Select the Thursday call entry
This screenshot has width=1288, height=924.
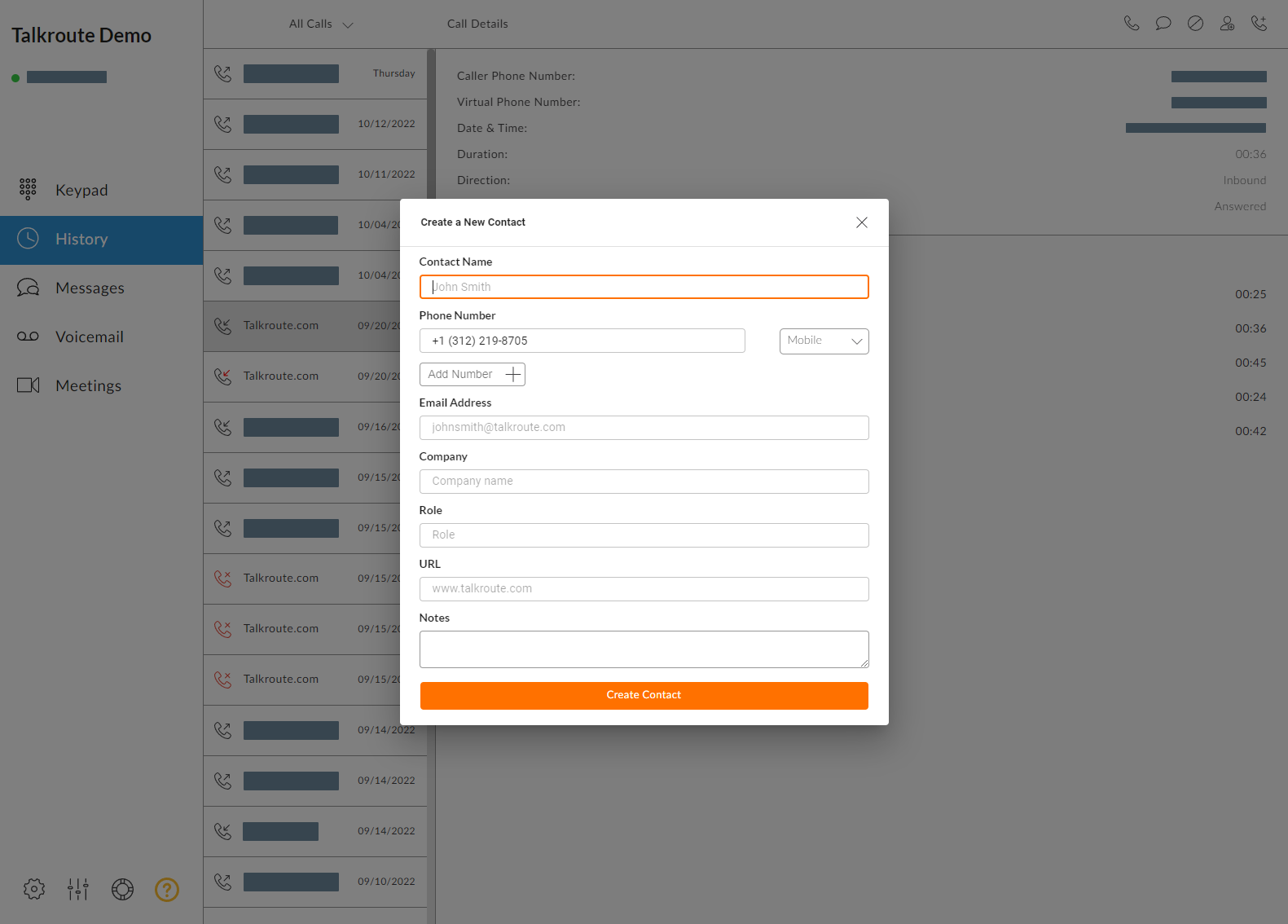[315, 74]
